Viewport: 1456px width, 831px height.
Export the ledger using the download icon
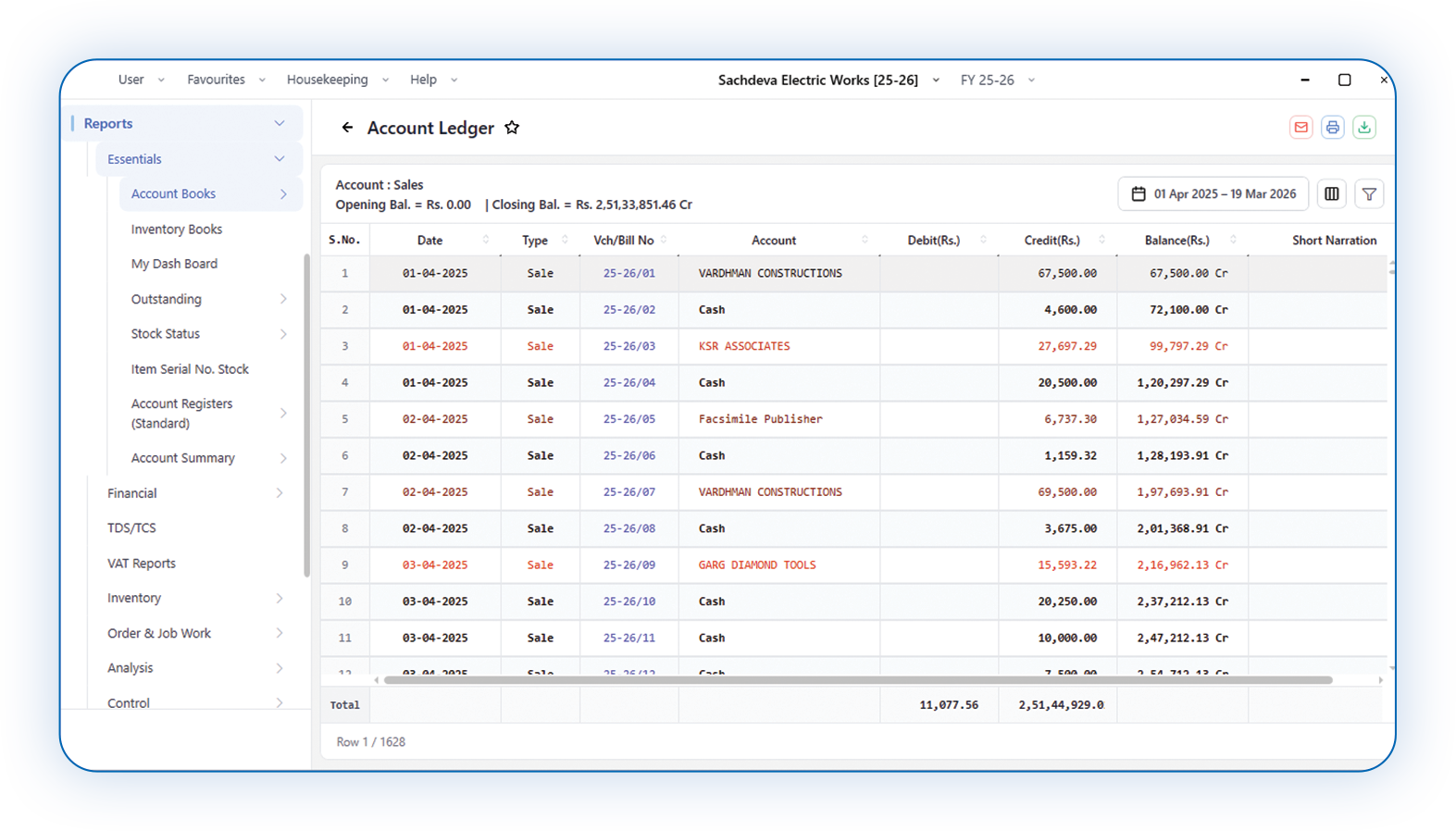tap(1364, 128)
